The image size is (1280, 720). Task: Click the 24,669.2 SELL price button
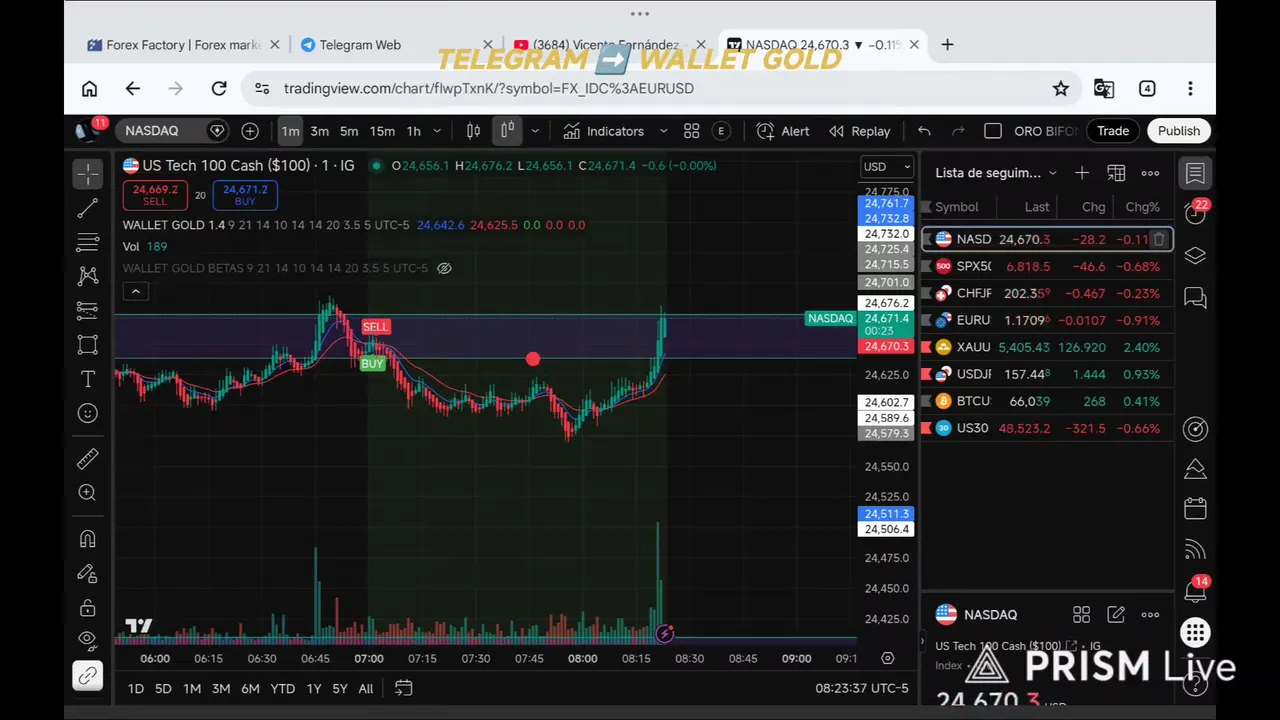tap(155, 195)
